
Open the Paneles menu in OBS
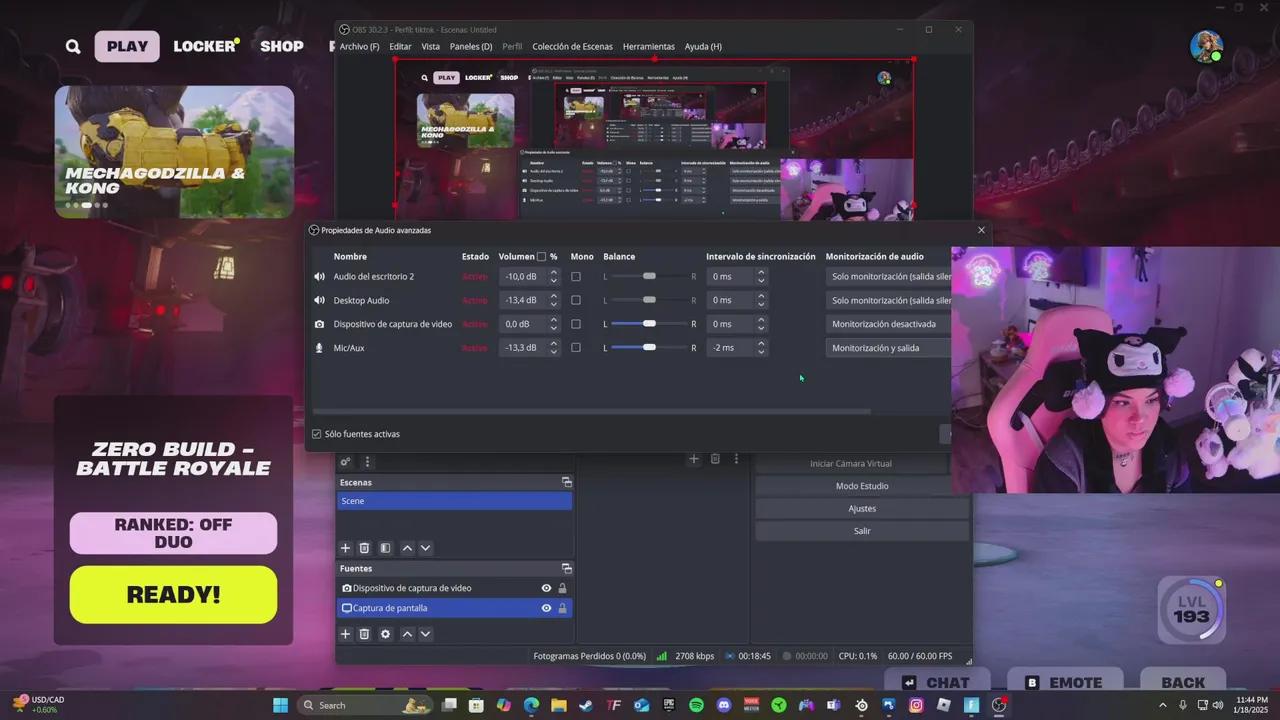click(471, 46)
